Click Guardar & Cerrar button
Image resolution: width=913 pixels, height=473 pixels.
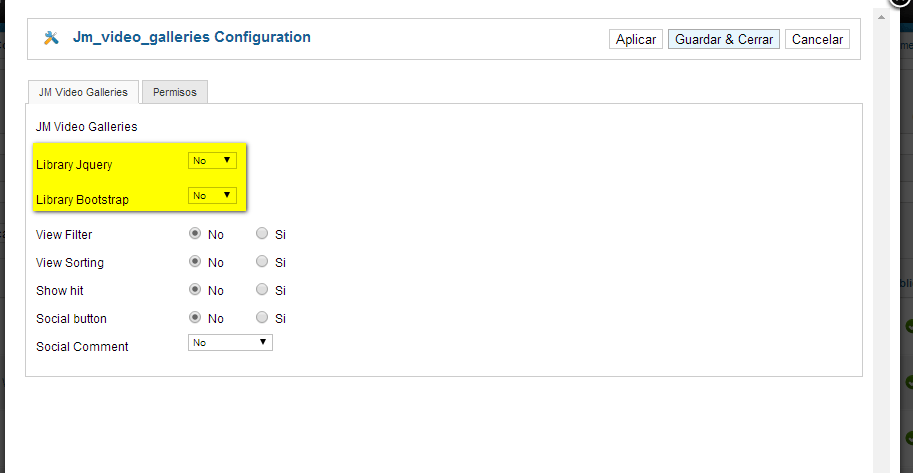click(724, 40)
